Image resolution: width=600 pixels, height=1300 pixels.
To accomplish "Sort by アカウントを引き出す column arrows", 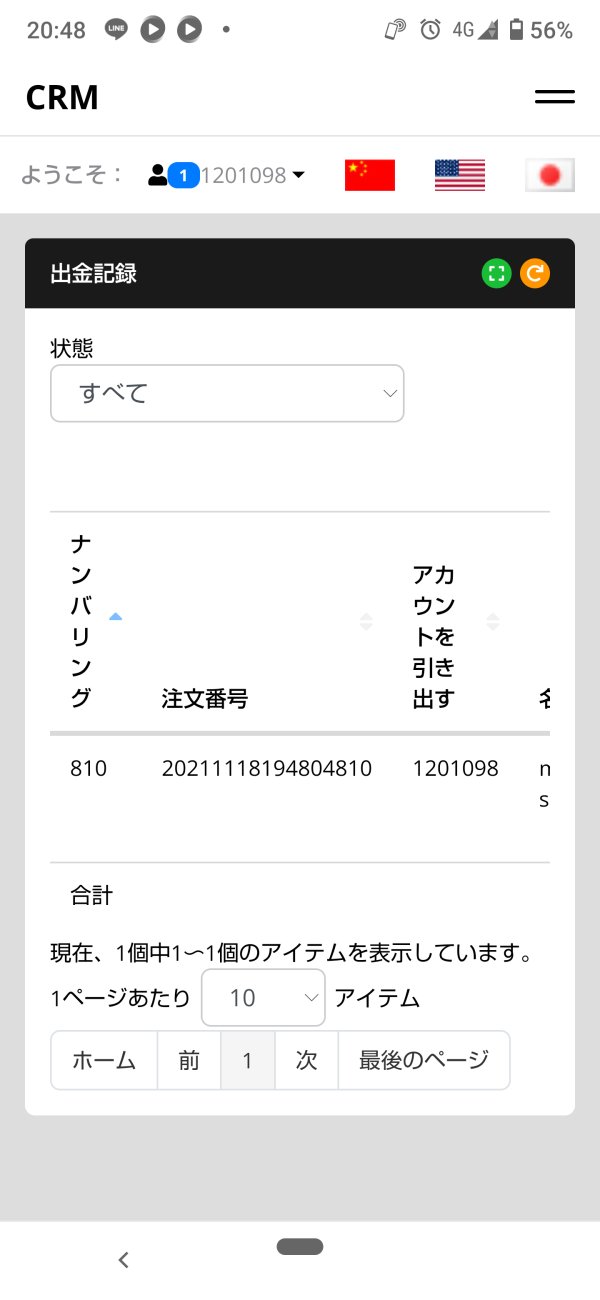I will tap(492, 622).
